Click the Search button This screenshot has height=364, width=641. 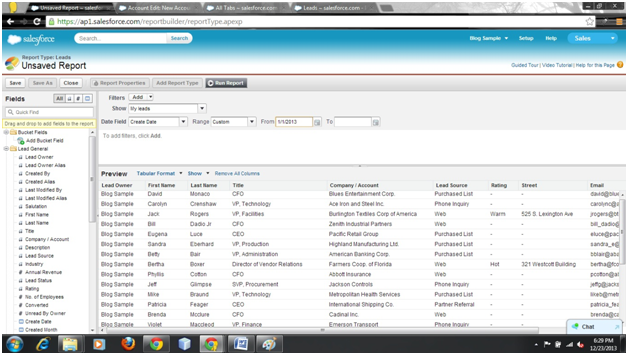pyautogui.click(x=179, y=38)
